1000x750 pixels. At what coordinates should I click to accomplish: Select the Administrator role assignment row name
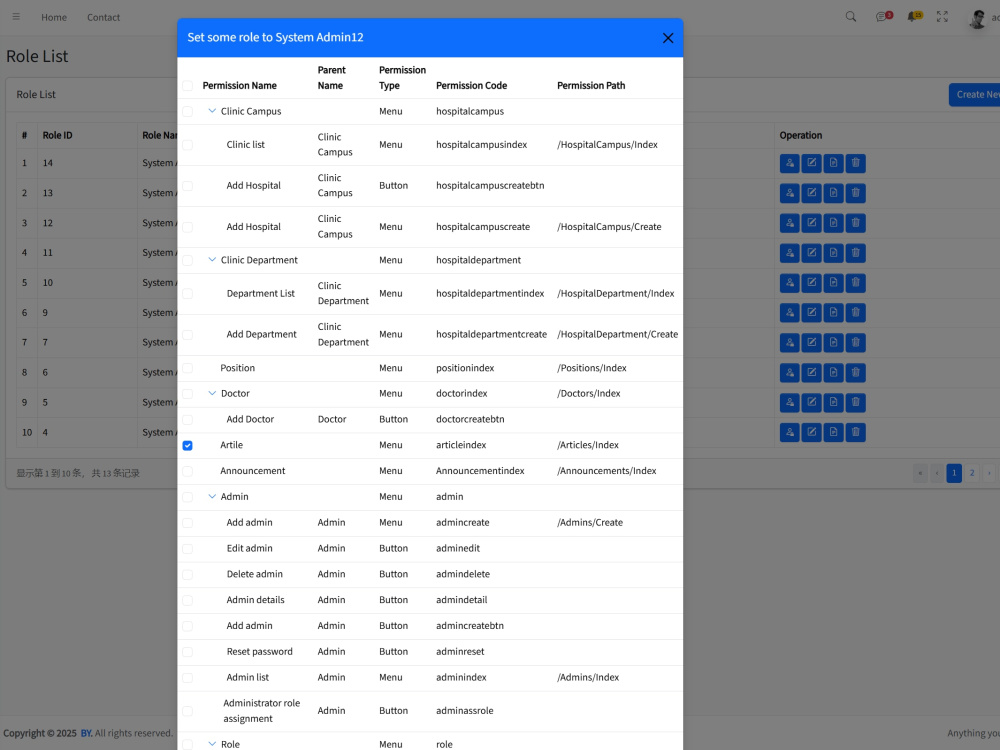pyautogui.click(x=261, y=710)
